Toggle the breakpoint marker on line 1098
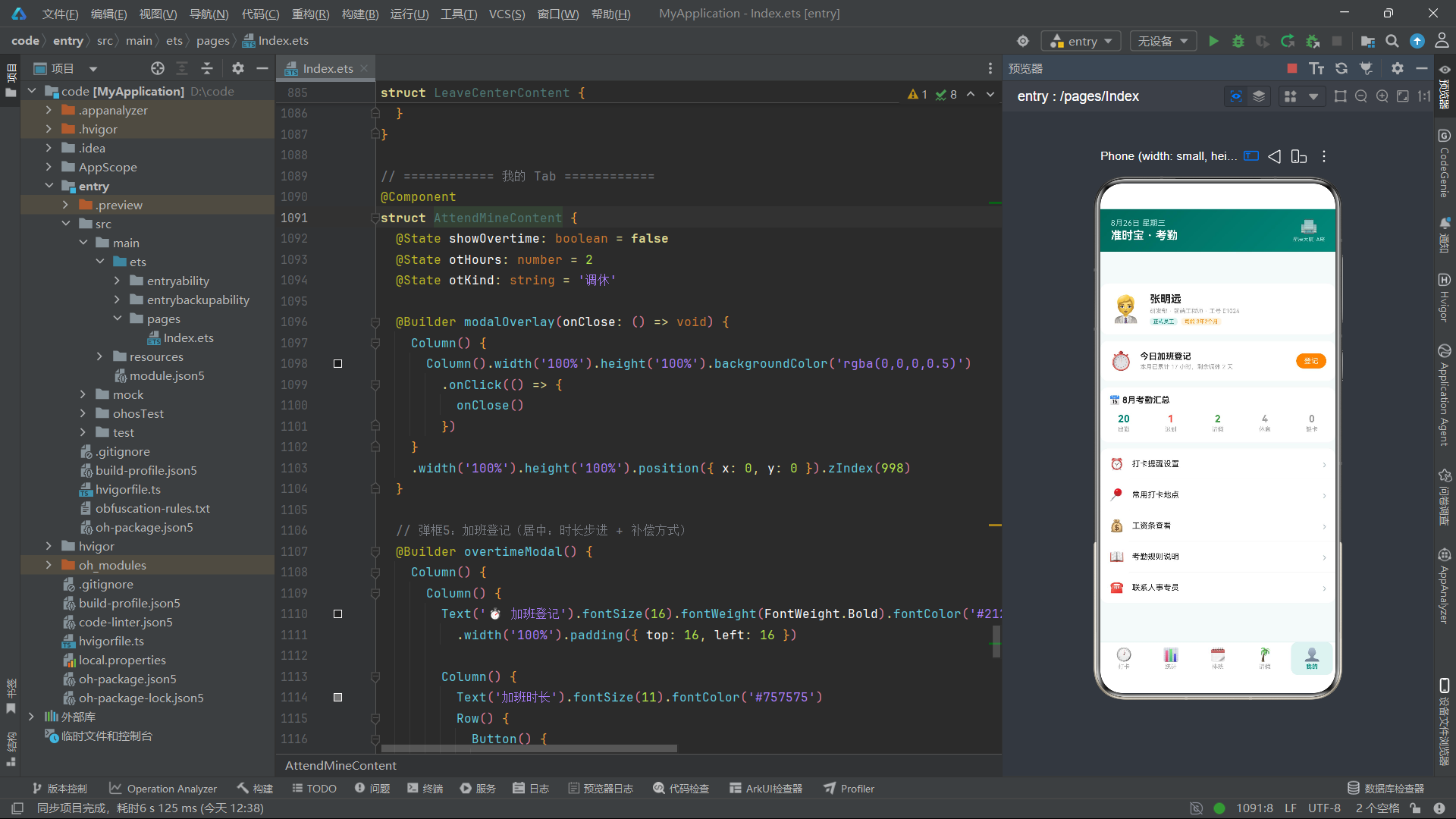Image resolution: width=1456 pixels, height=819 pixels. 338,364
